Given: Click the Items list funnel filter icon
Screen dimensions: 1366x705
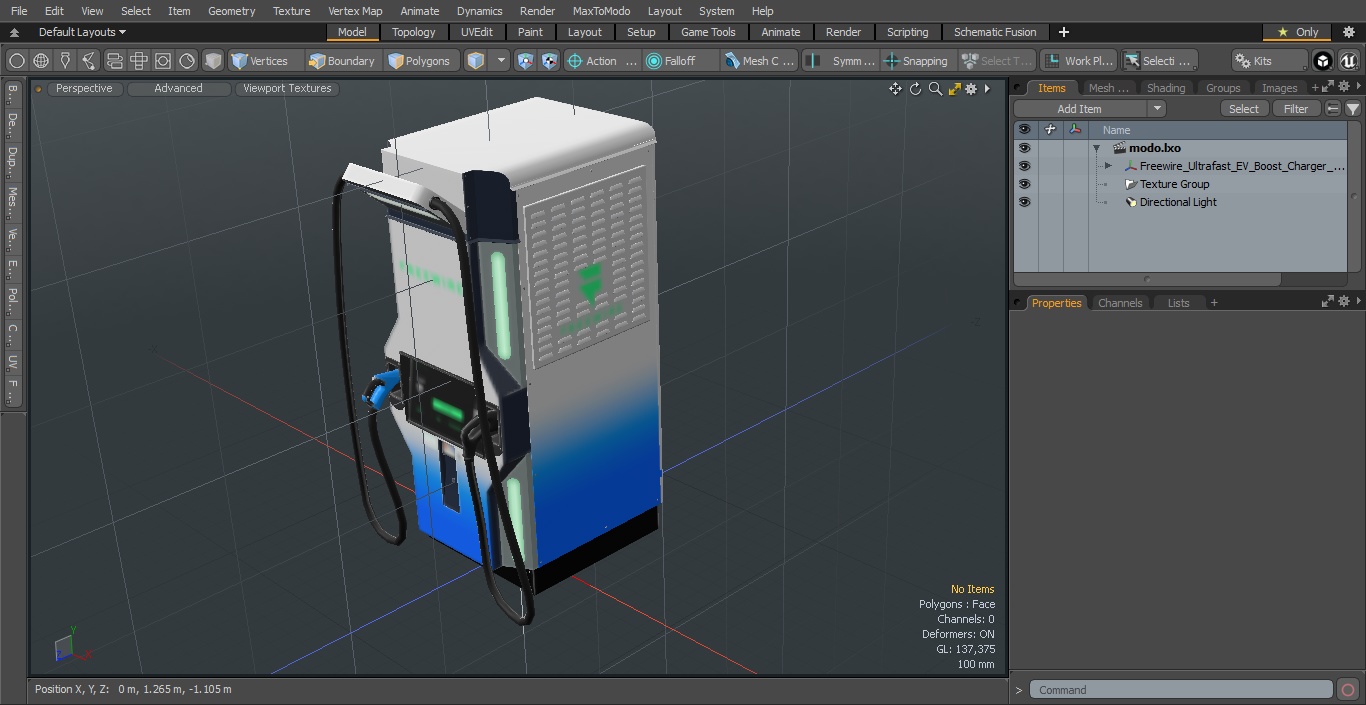Looking at the screenshot, I should point(1352,109).
